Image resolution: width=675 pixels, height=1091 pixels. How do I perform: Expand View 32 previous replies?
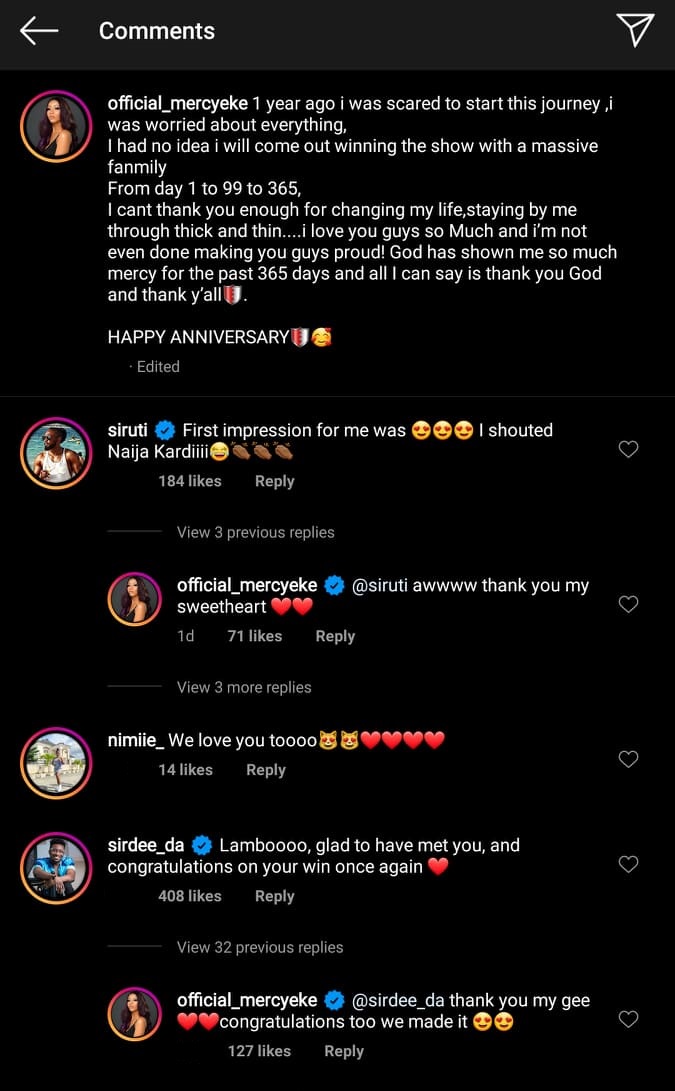260,947
